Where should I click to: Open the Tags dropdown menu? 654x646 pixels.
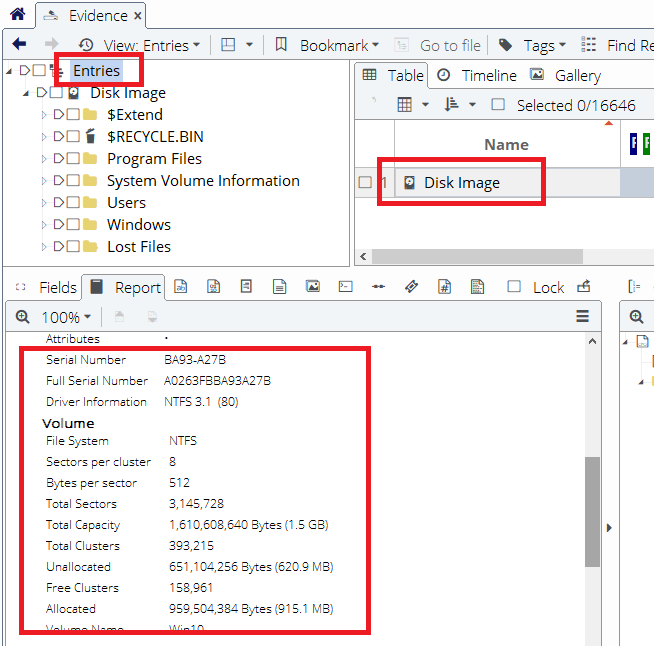point(533,45)
